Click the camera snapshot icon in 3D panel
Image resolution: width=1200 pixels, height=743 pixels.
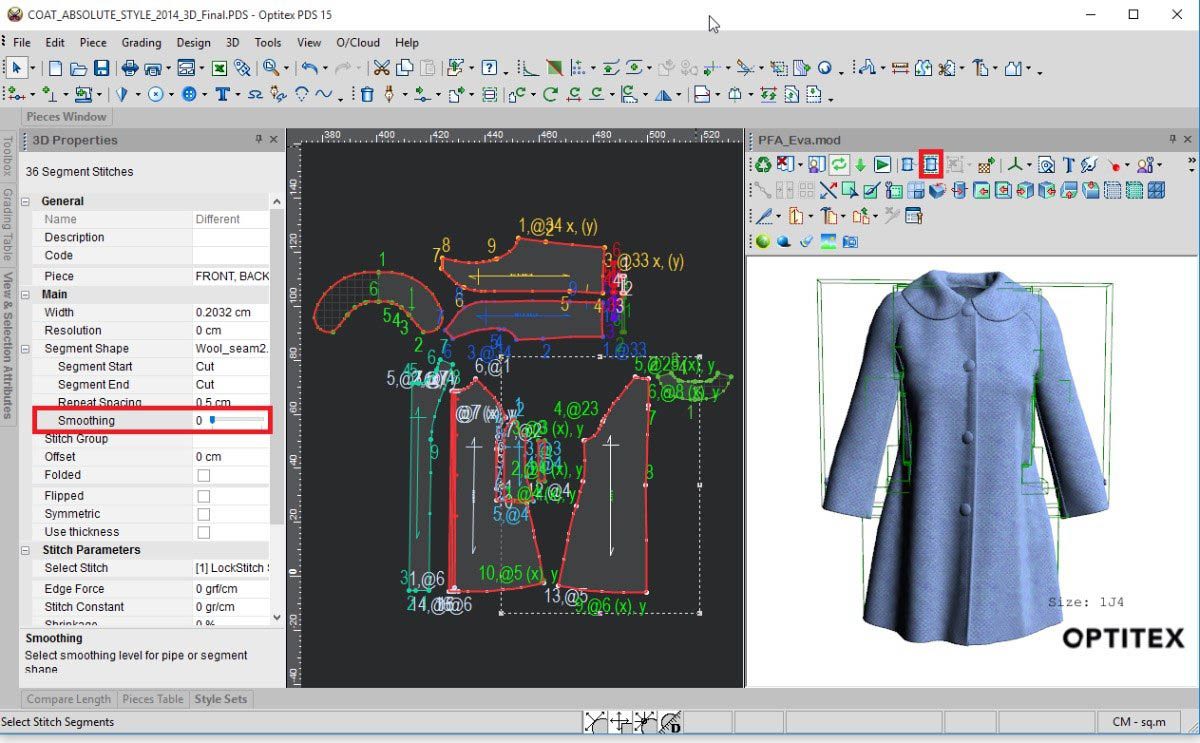coord(850,241)
